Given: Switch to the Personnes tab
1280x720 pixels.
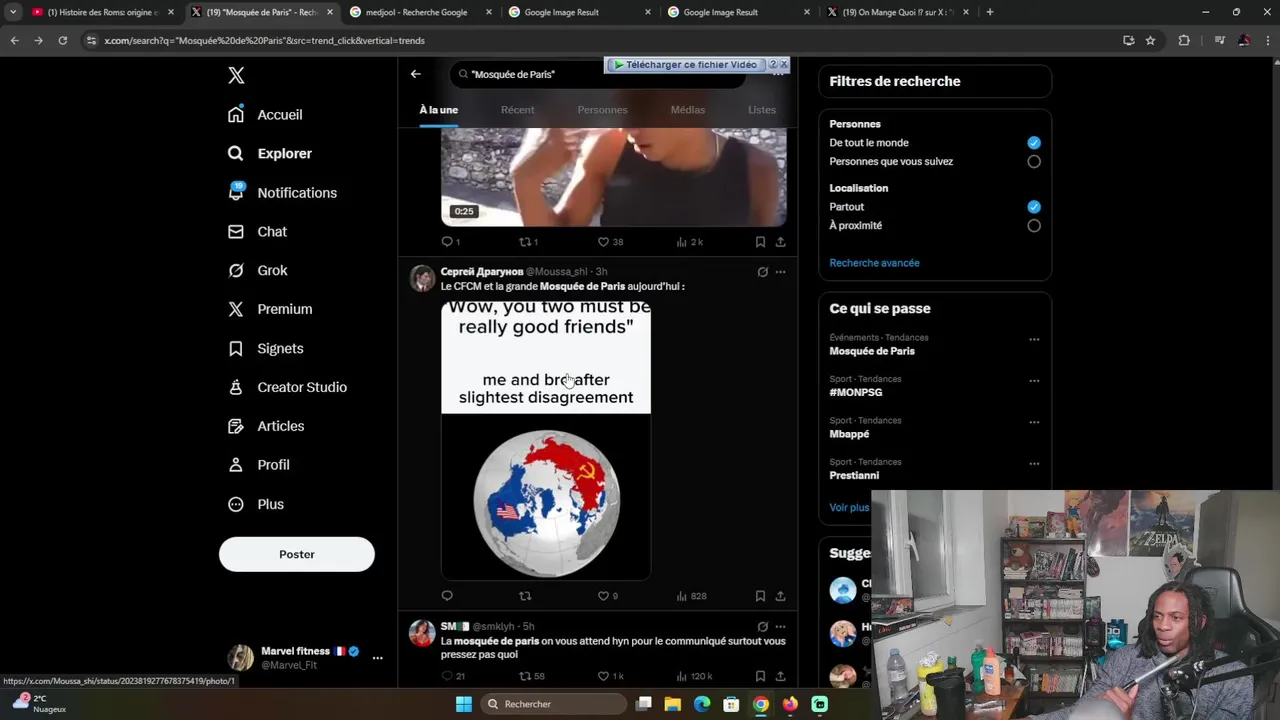Looking at the screenshot, I should (x=602, y=110).
